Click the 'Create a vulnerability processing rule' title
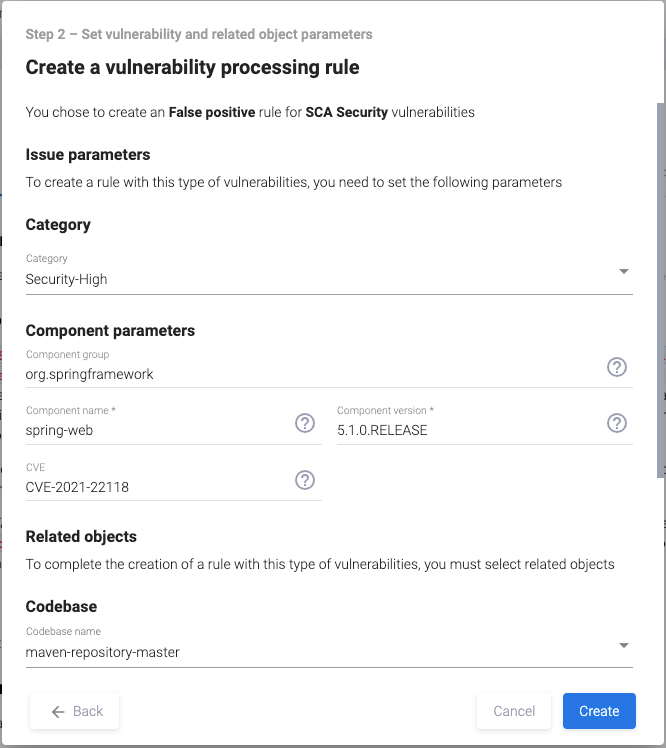Viewport: 666px width, 748px height. 192,68
